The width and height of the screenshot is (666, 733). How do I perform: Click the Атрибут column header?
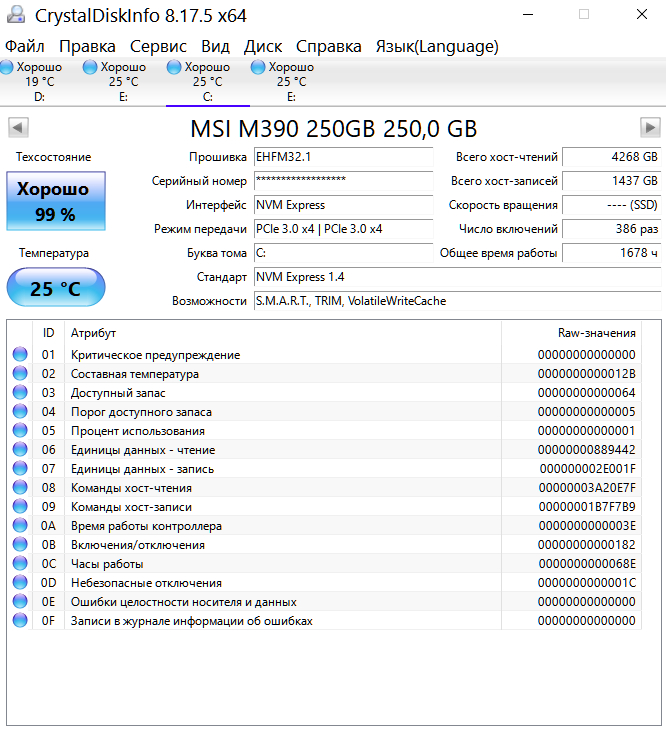coord(283,333)
